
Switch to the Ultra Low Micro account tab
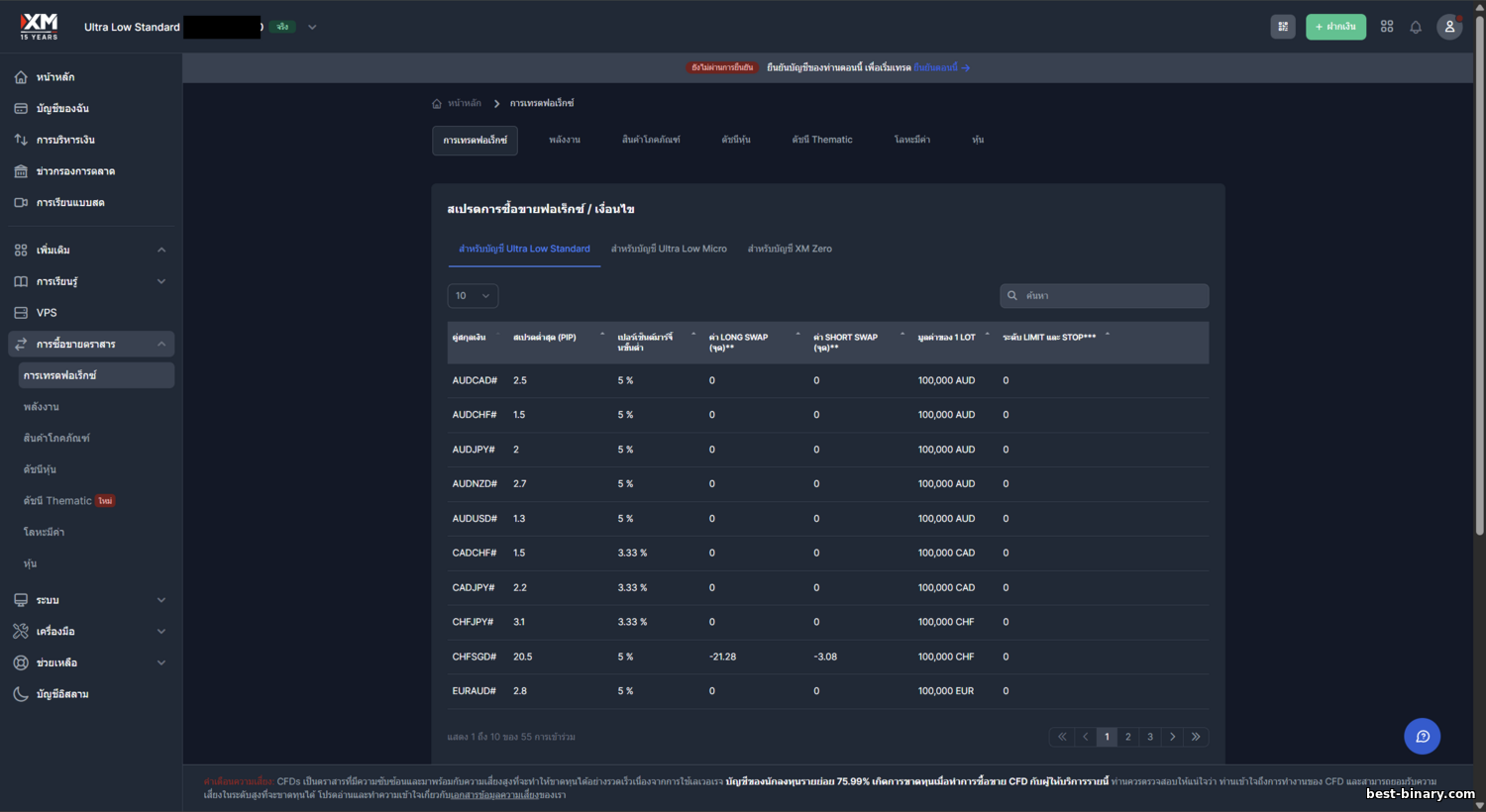point(669,249)
